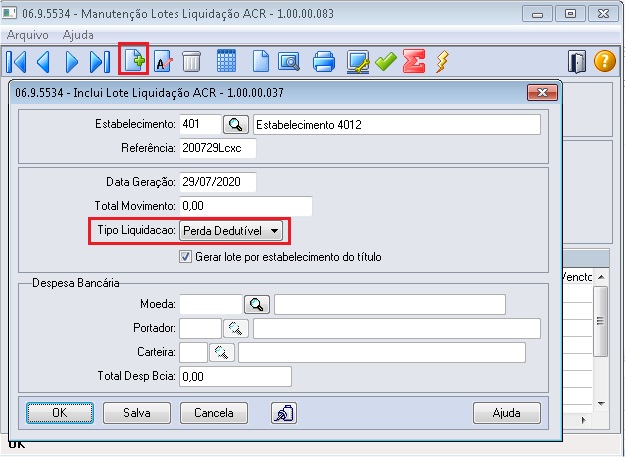Image resolution: width=625 pixels, height=457 pixels.
Task: Click the blank document icon
Action: 261,61
